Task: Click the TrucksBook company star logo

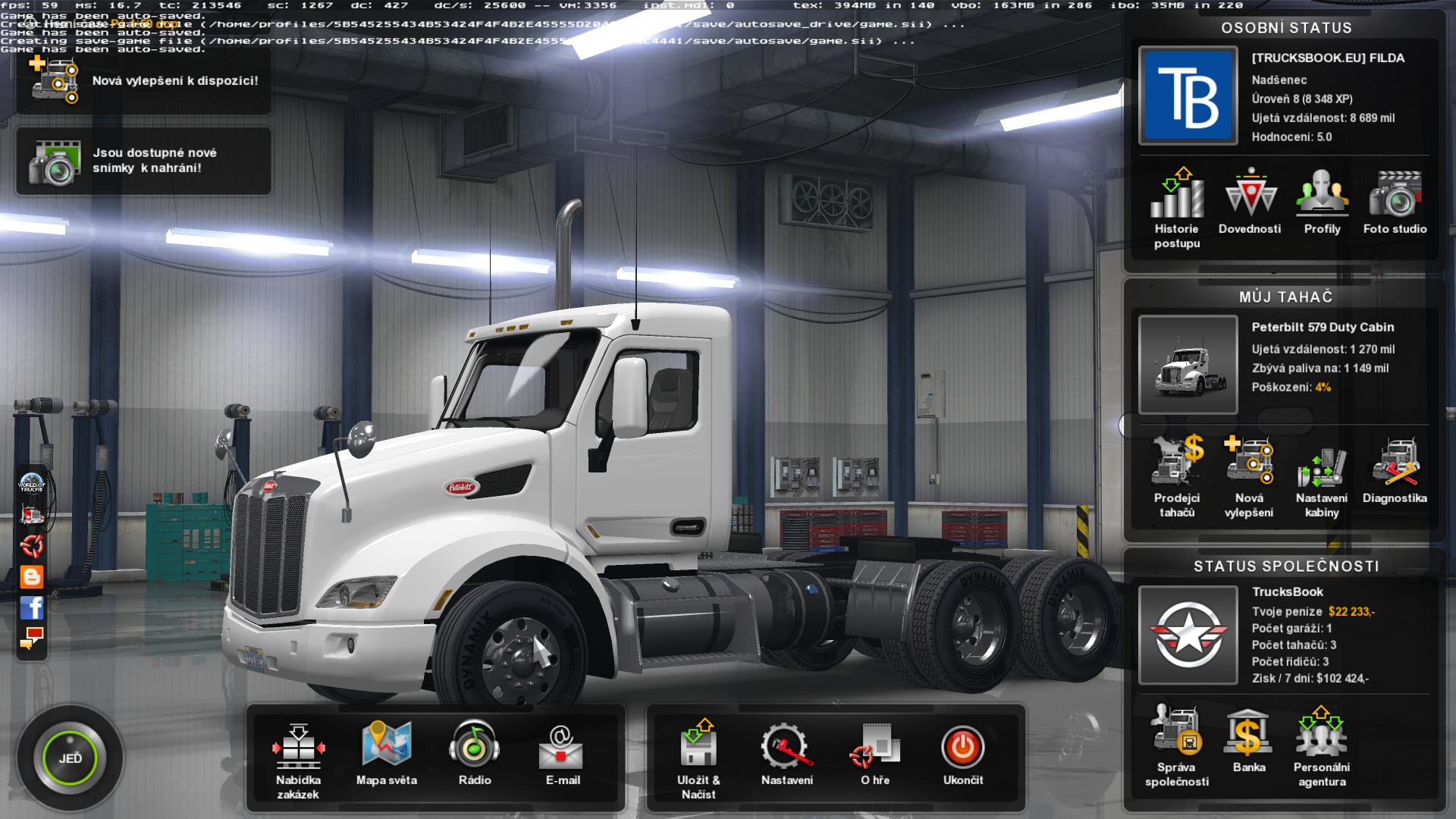Action: (1188, 635)
